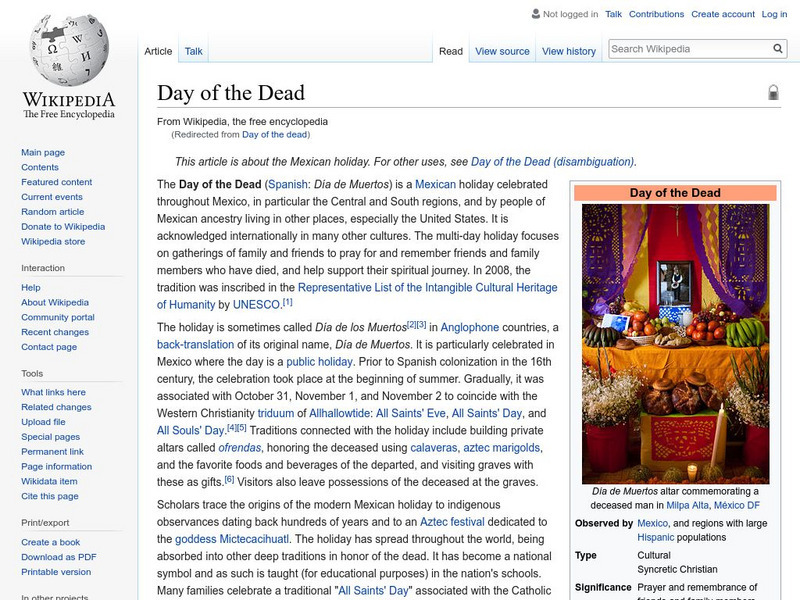Click Donate to Wikipedia
Screen dimensions: 800x600
[63, 226]
